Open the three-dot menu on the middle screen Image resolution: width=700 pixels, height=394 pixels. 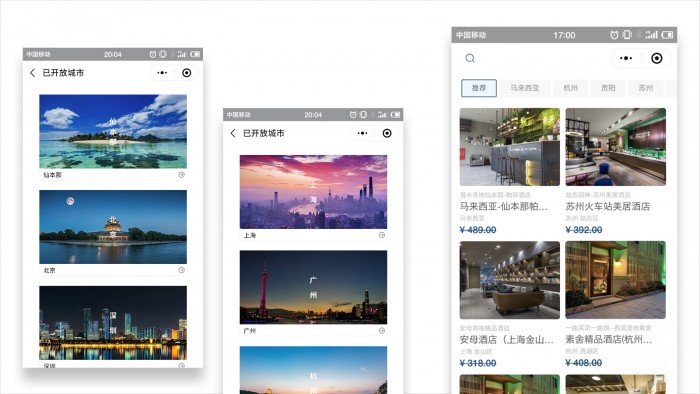pyautogui.click(x=362, y=133)
